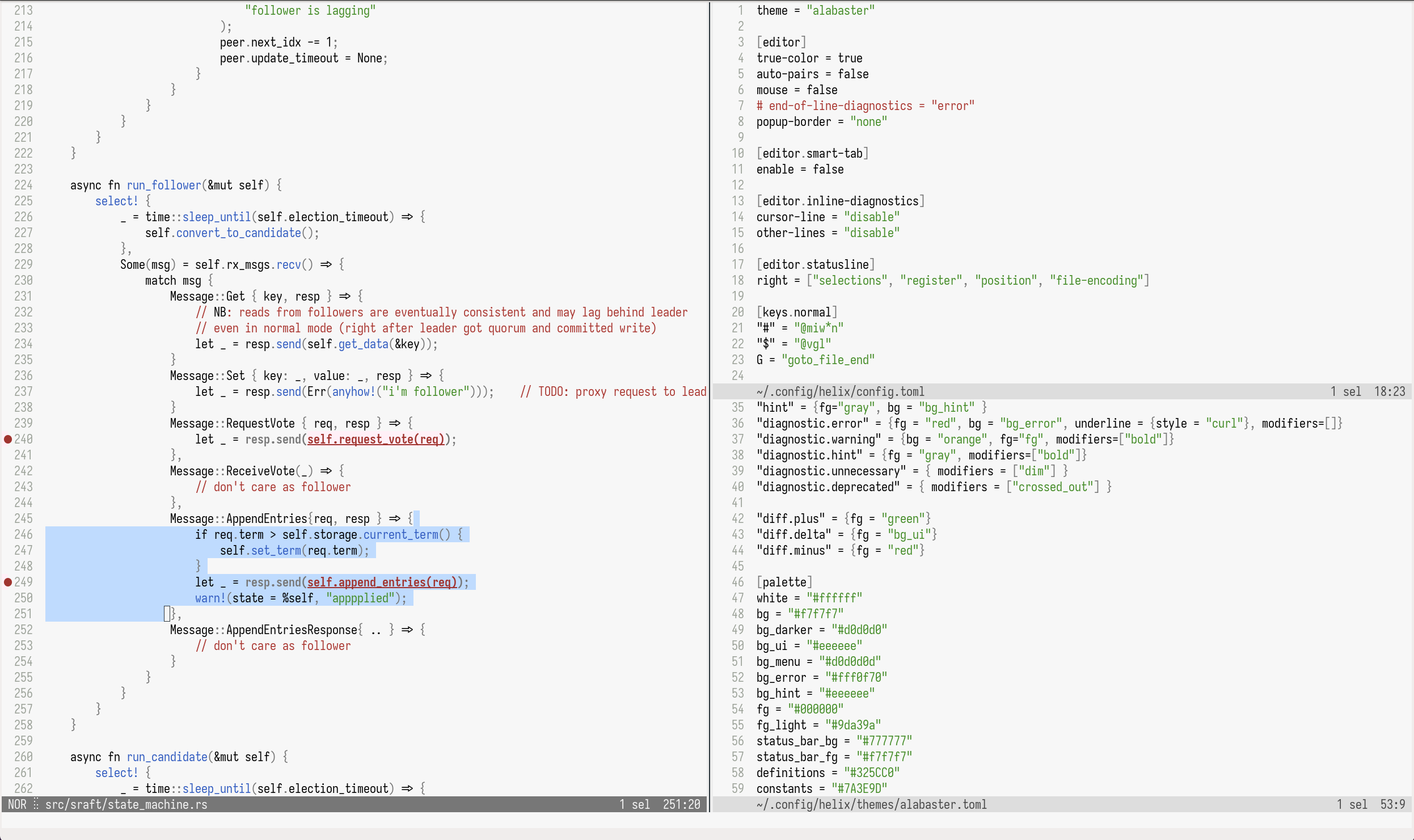
Task: Click underlined self.append_entries(req) error text
Action: tap(382, 582)
